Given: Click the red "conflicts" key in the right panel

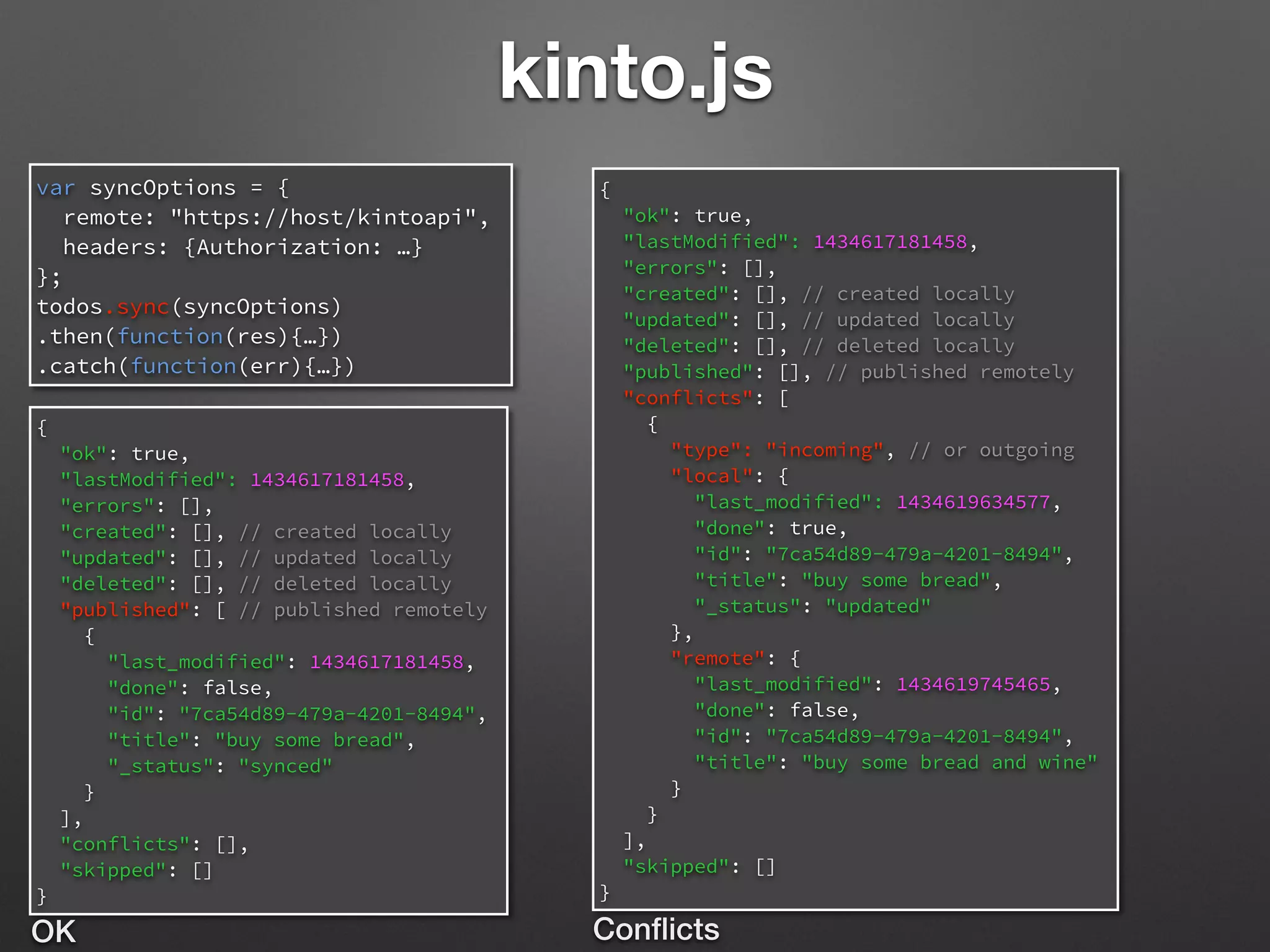Looking at the screenshot, I should [688, 398].
